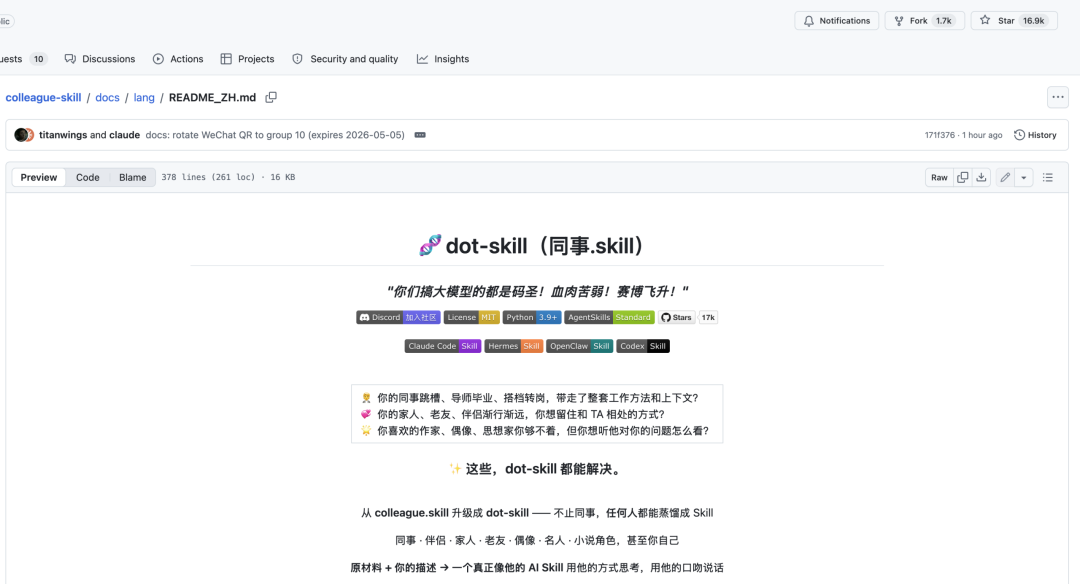This screenshot has height=584, width=1080.
Task: Click the License MIT badge
Action: pos(472,317)
